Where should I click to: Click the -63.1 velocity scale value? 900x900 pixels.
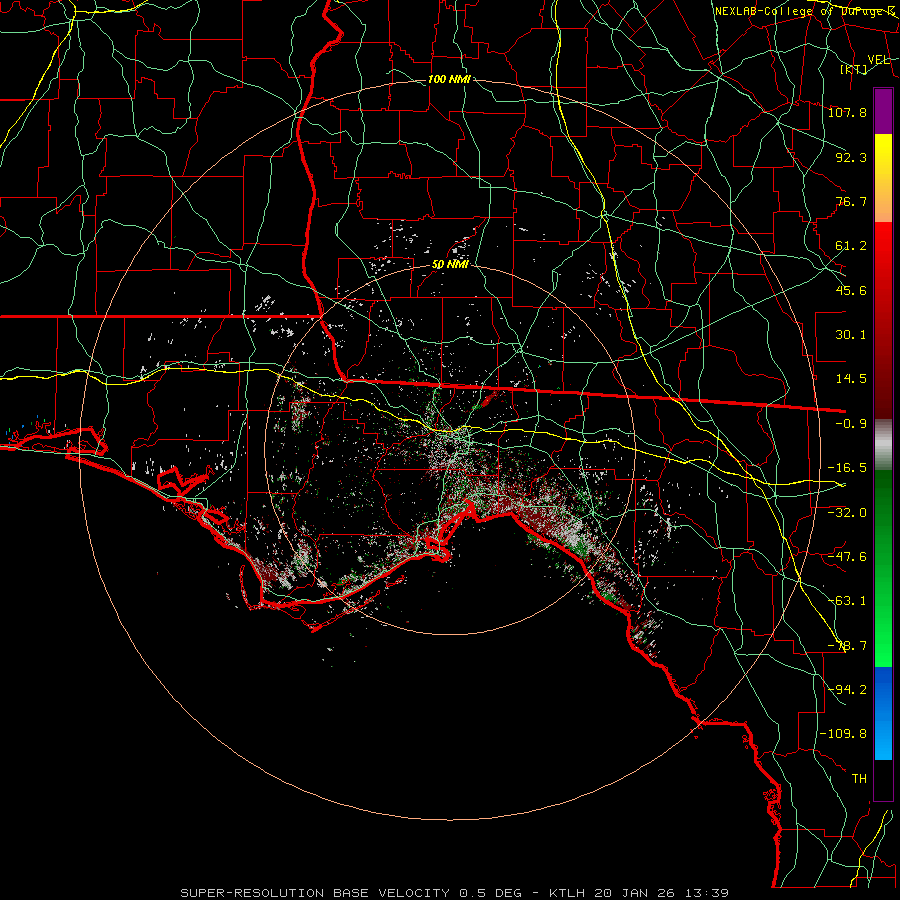(847, 601)
